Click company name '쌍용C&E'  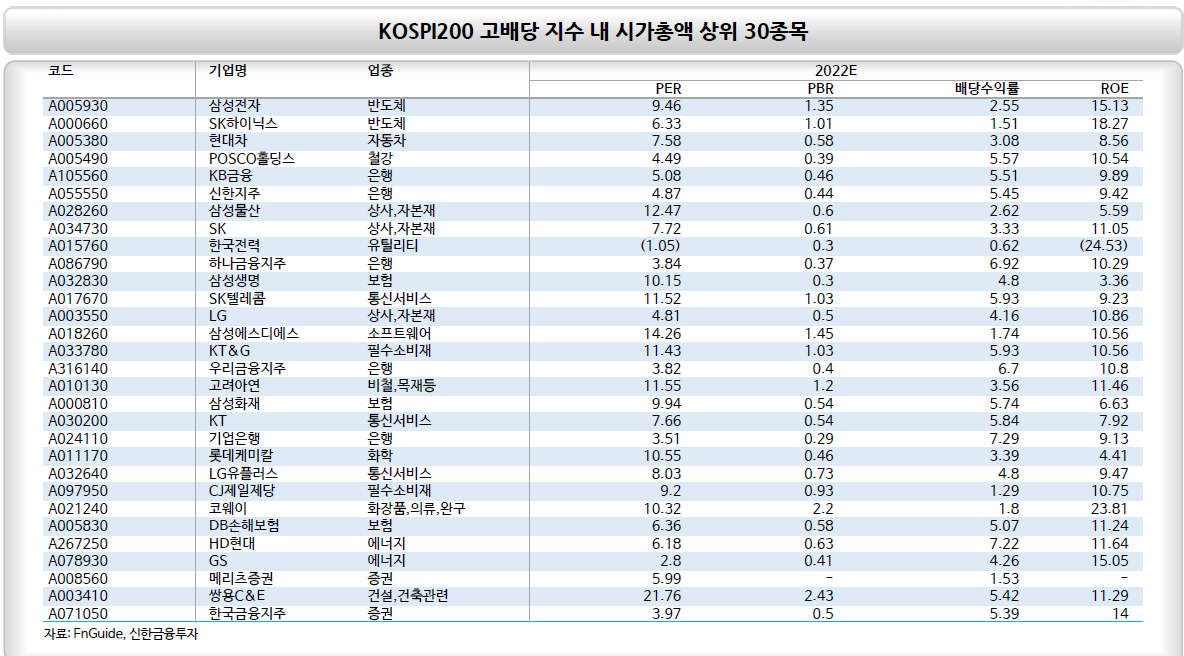pyautogui.click(x=237, y=596)
